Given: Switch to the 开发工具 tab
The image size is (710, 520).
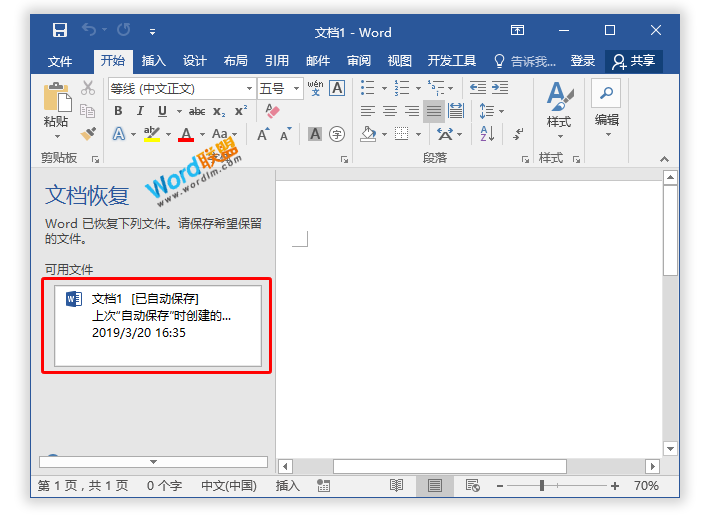Looking at the screenshot, I should tap(451, 61).
